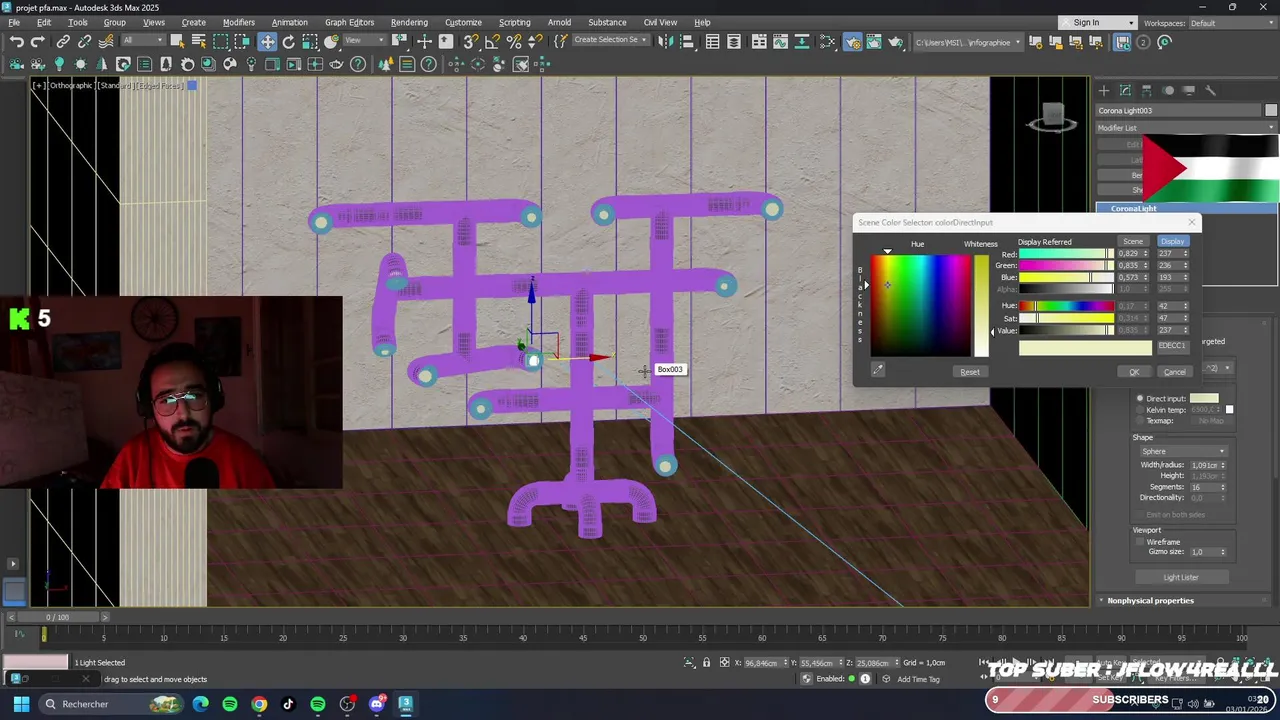Open the Modifiers menu
The width and height of the screenshot is (1280, 720).
click(238, 22)
